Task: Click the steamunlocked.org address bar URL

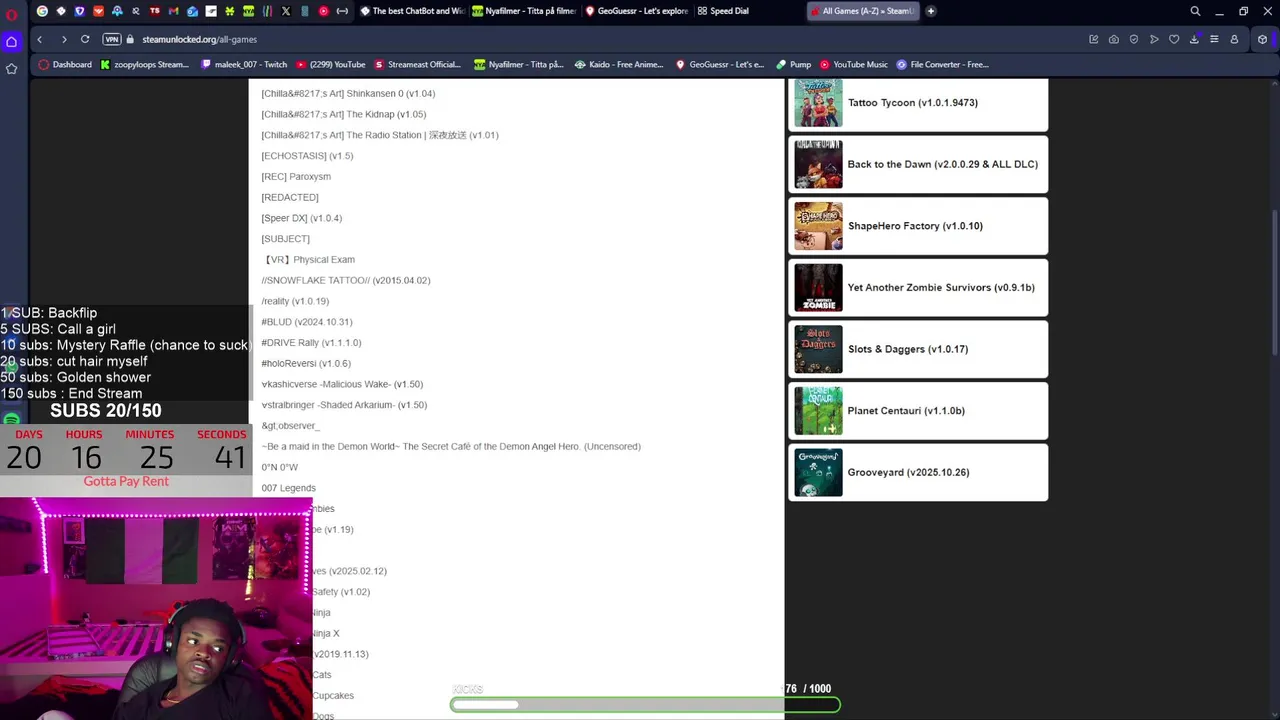Action: click(199, 39)
